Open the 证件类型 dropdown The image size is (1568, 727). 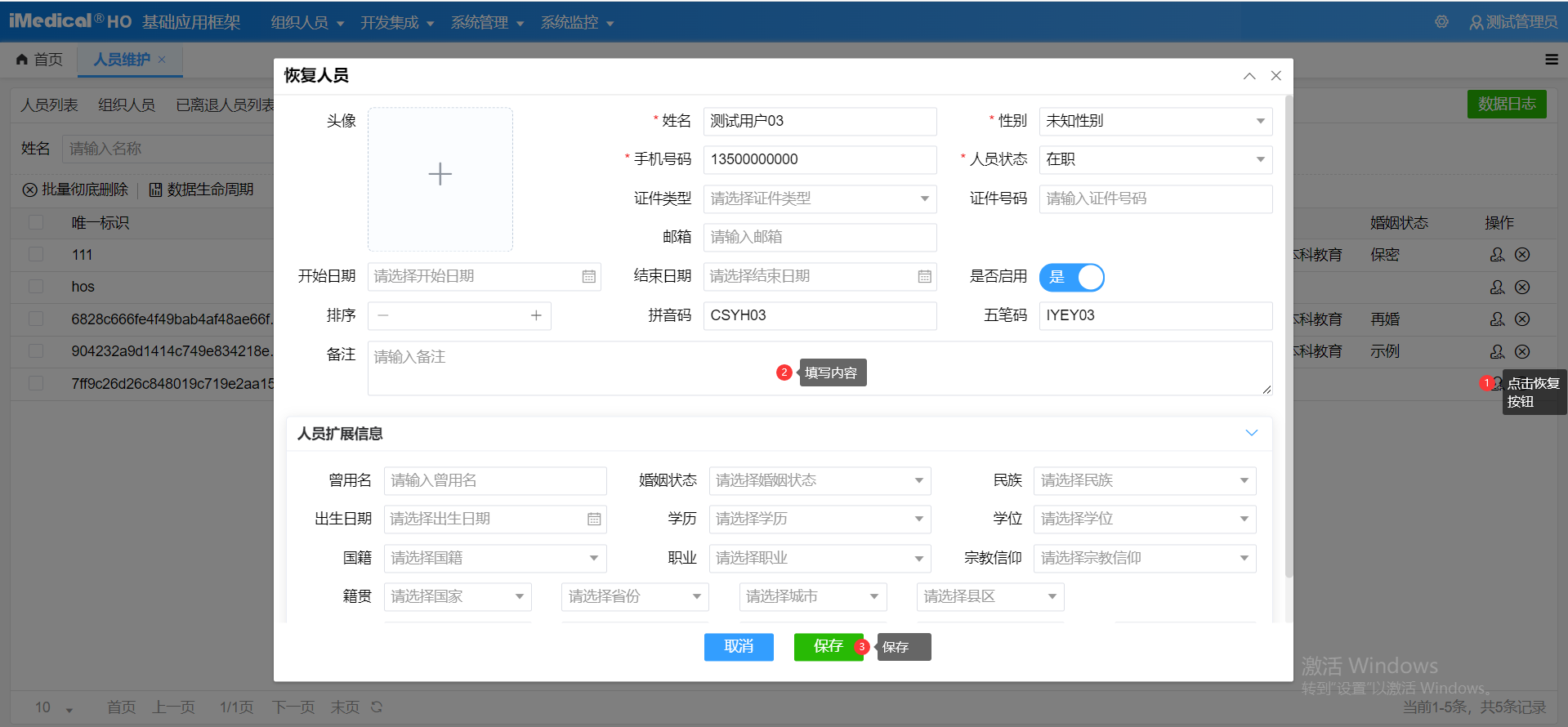[x=820, y=198]
